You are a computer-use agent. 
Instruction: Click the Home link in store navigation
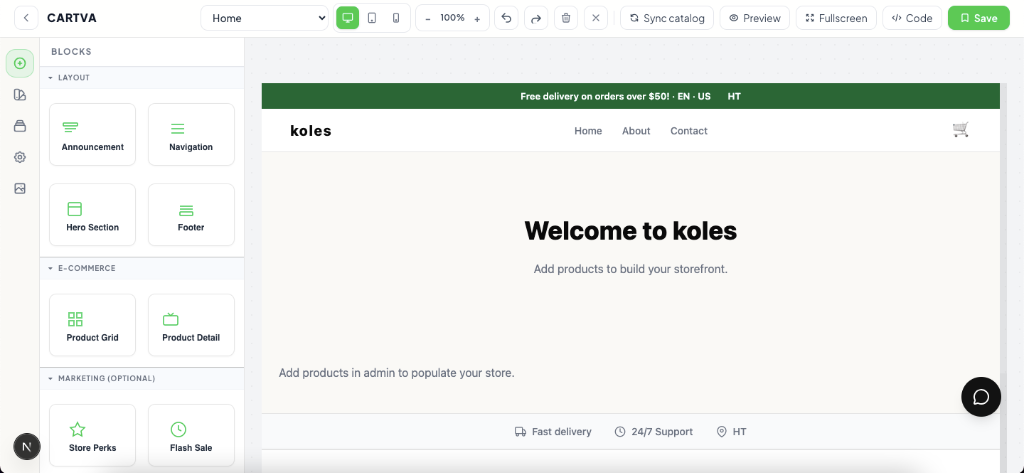tap(588, 131)
